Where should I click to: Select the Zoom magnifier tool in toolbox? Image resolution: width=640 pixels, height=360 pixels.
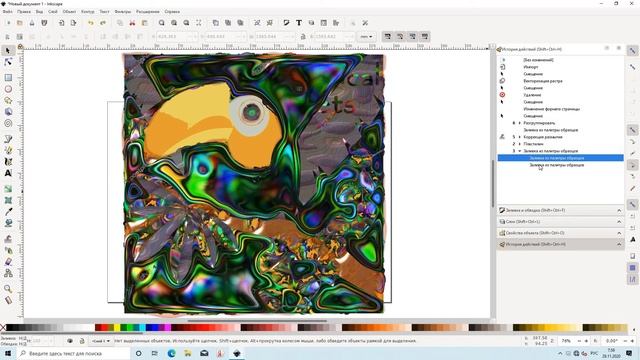click(x=8, y=289)
